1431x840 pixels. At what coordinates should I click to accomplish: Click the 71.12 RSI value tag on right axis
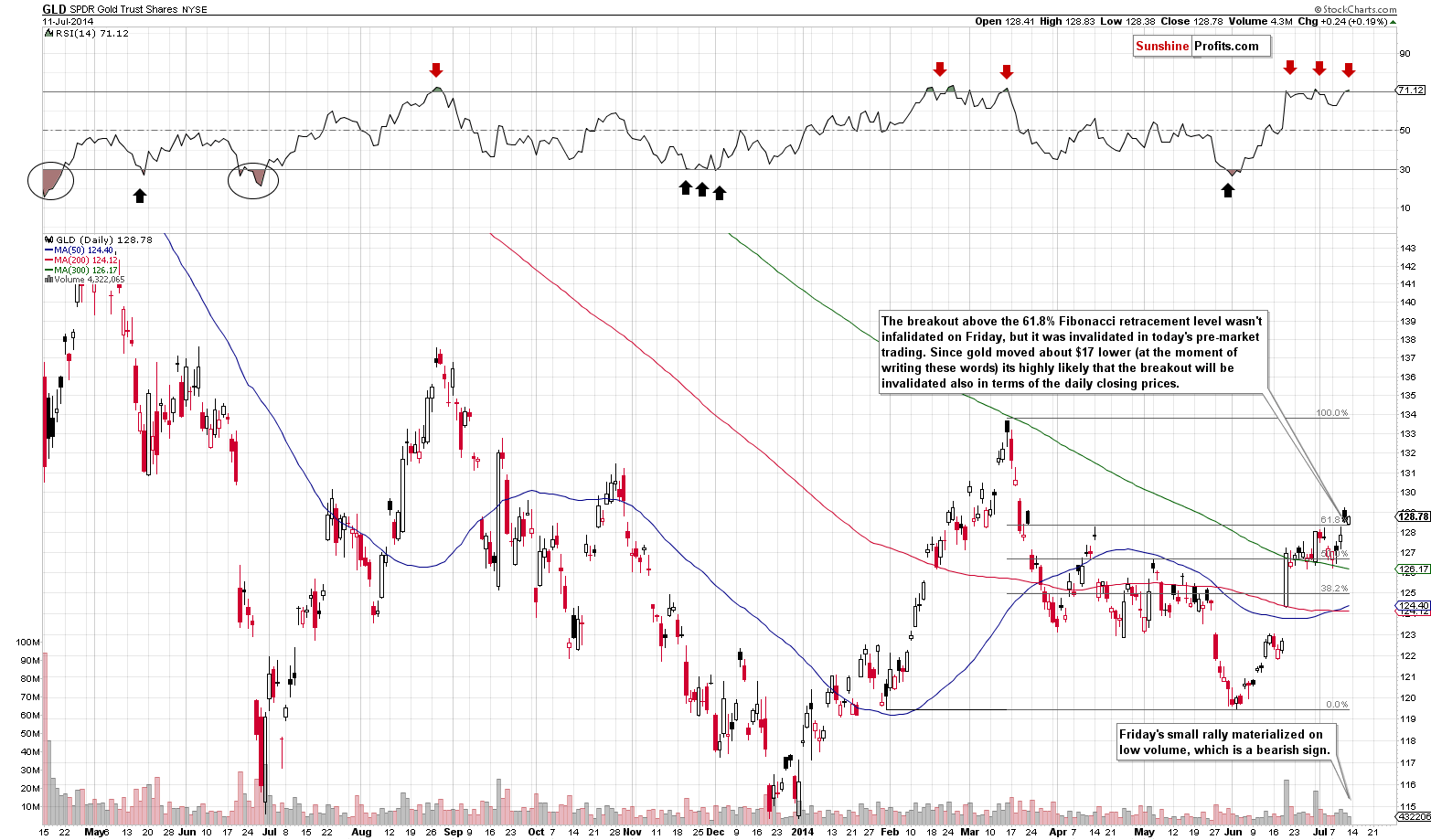pyautogui.click(x=1411, y=90)
